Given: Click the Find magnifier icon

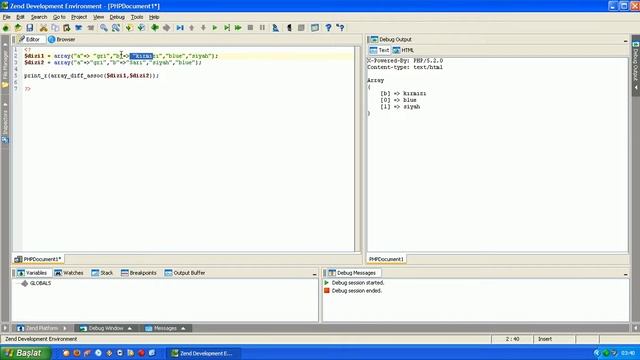Looking at the screenshot, I should [104, 28].
